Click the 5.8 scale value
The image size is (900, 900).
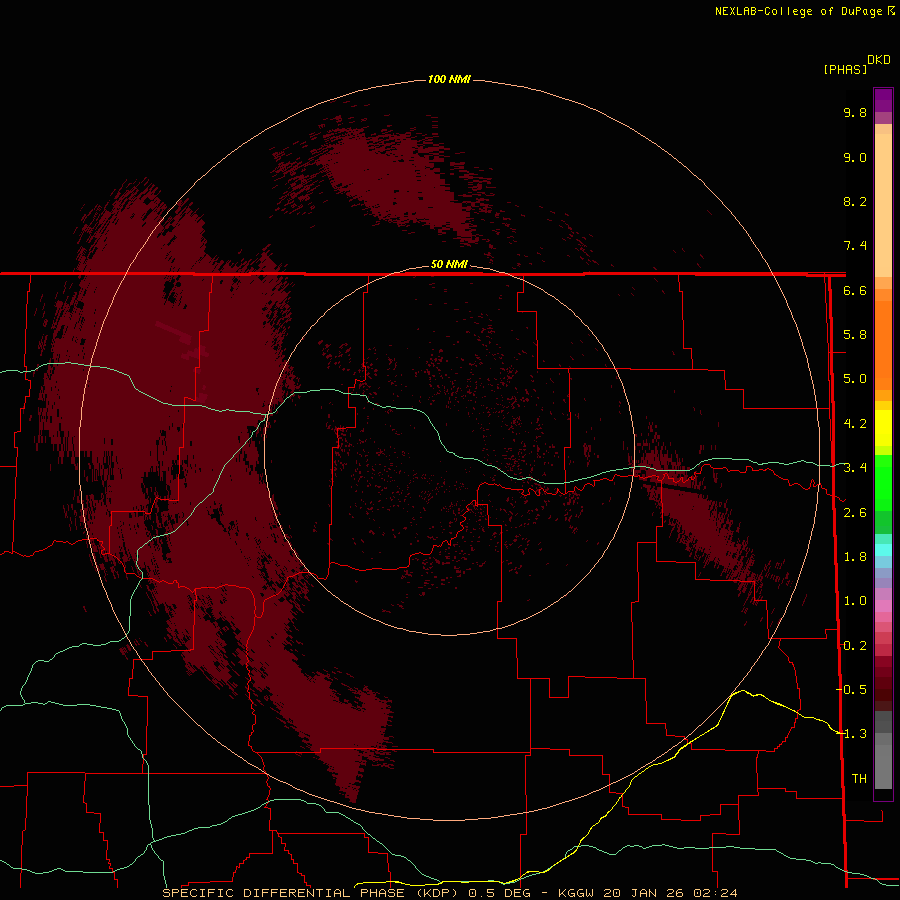855,335
